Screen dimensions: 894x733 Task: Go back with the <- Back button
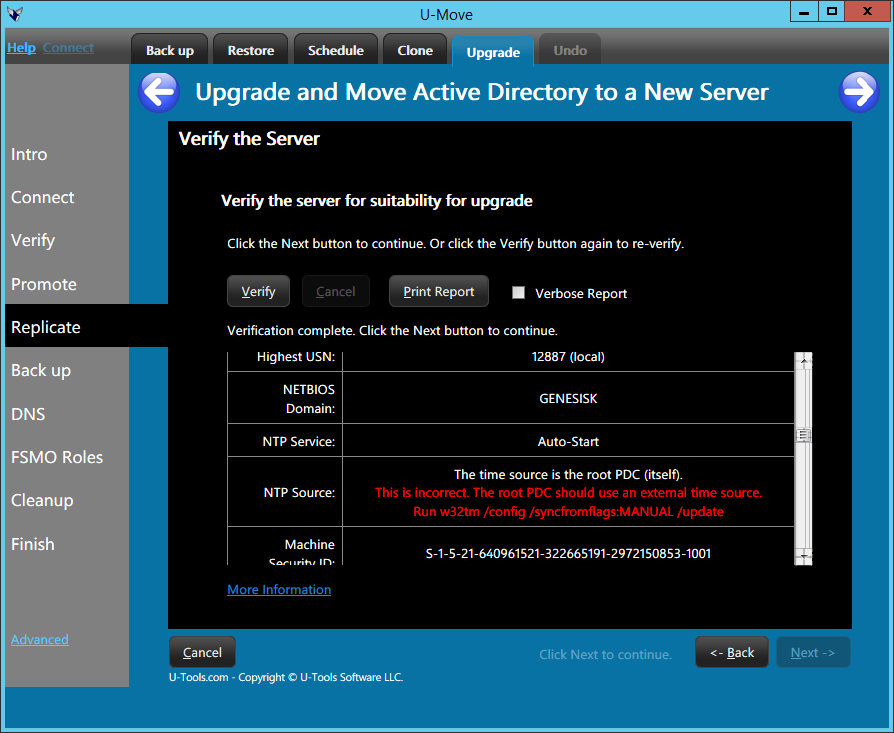click(732, 652)
